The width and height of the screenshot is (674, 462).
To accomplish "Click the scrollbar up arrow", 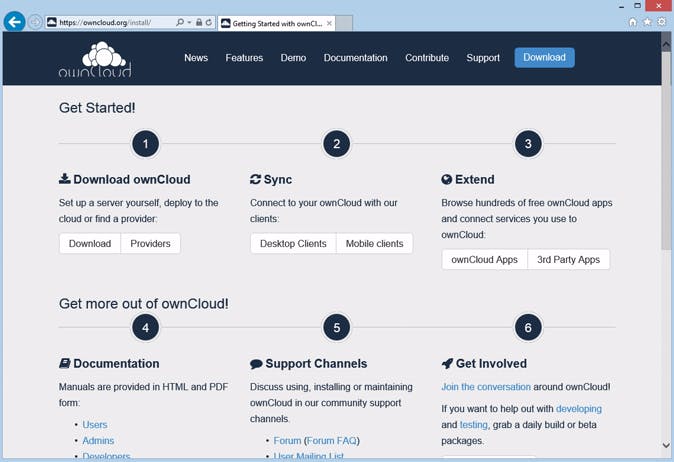I will (666, 45).
